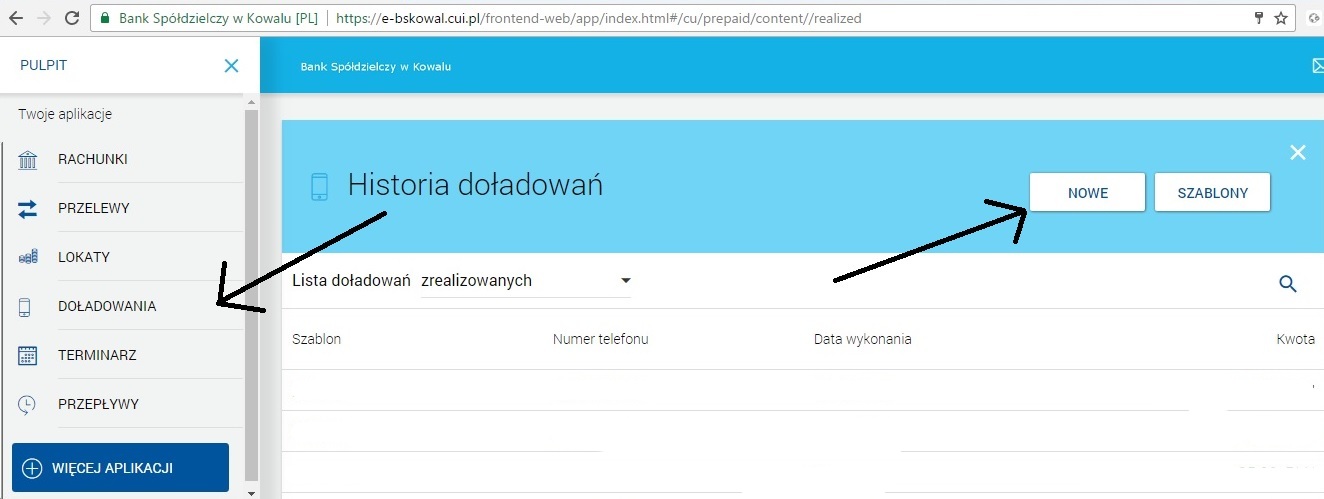Click the PRZEPŁYWY clock icon
Screen dimensions: 1324x499
coord(28,405)
